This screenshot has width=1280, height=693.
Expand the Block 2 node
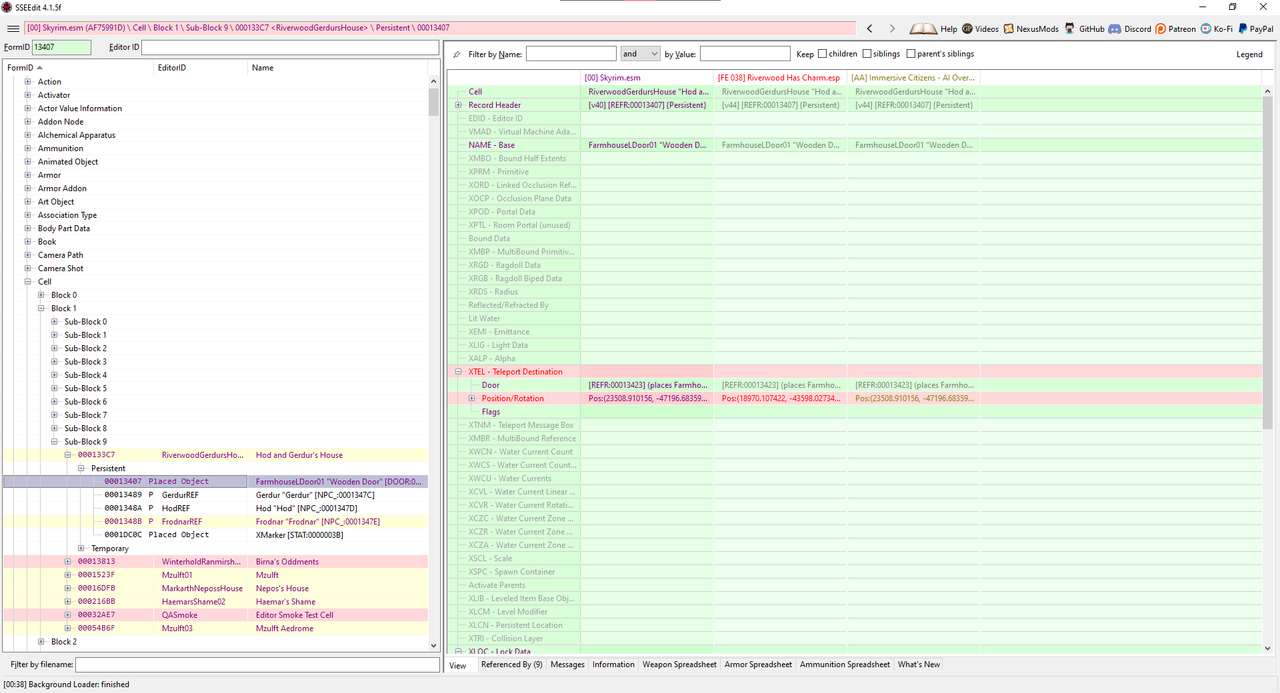(x=41, y=642)
